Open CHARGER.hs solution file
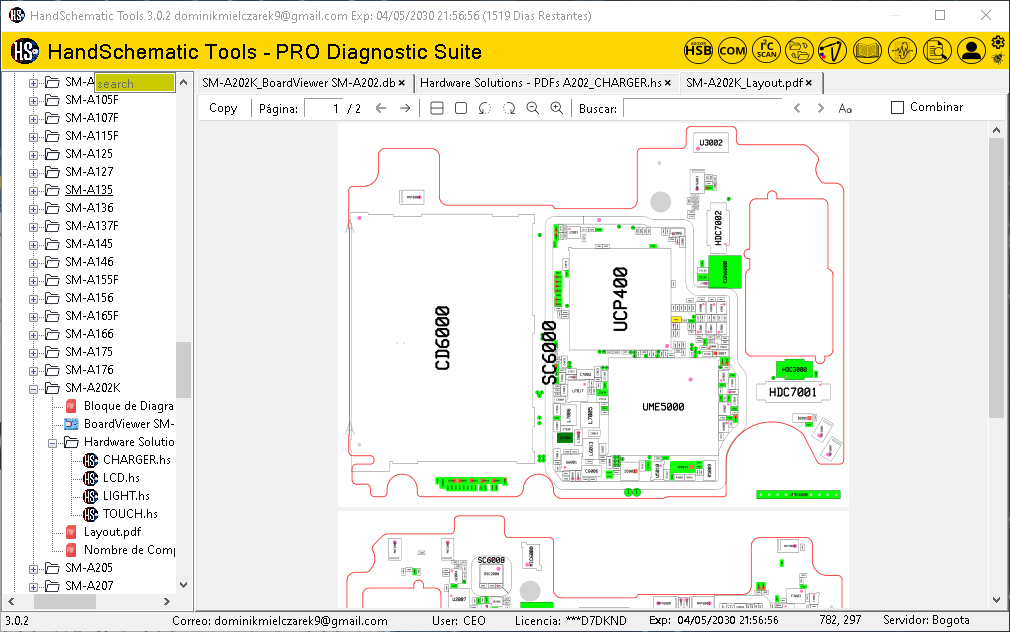Viewport: 1010px width, 632px height. click(137, 459)
